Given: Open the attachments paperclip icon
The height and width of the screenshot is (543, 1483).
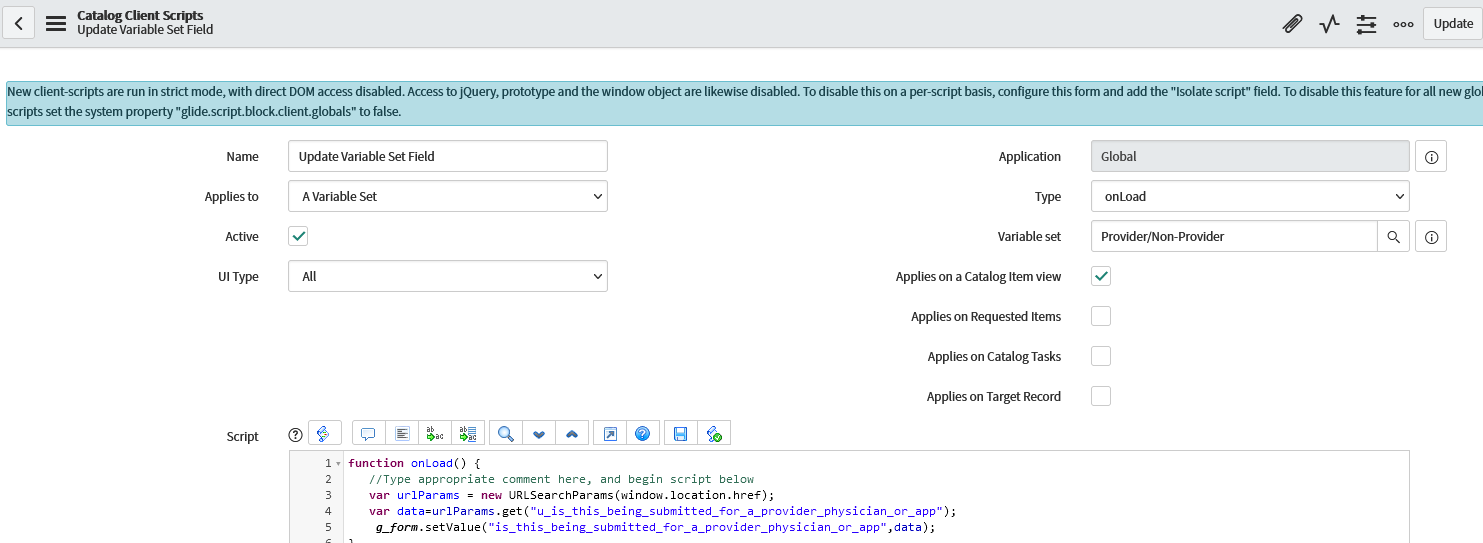Looking at the screenshot, I should point(1292,23).
